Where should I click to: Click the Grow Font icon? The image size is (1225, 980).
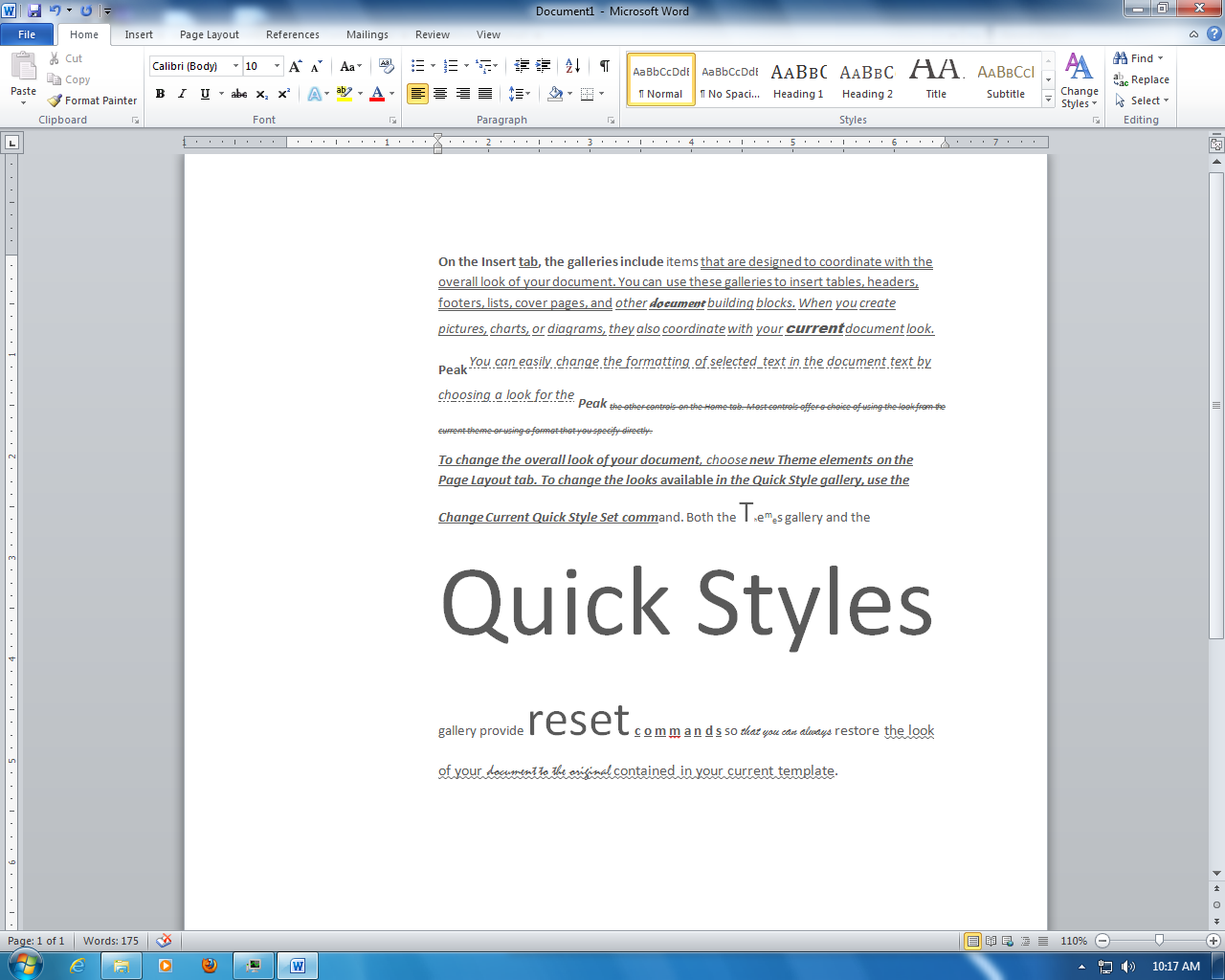(296, 66)
